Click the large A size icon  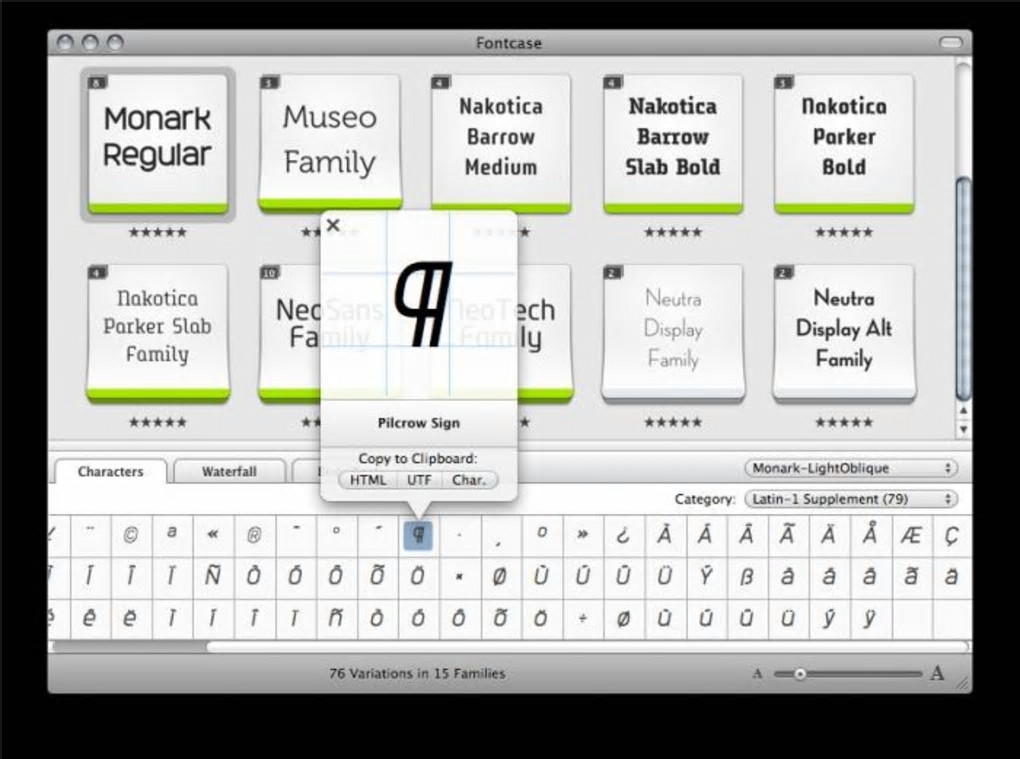click(937, 672)
